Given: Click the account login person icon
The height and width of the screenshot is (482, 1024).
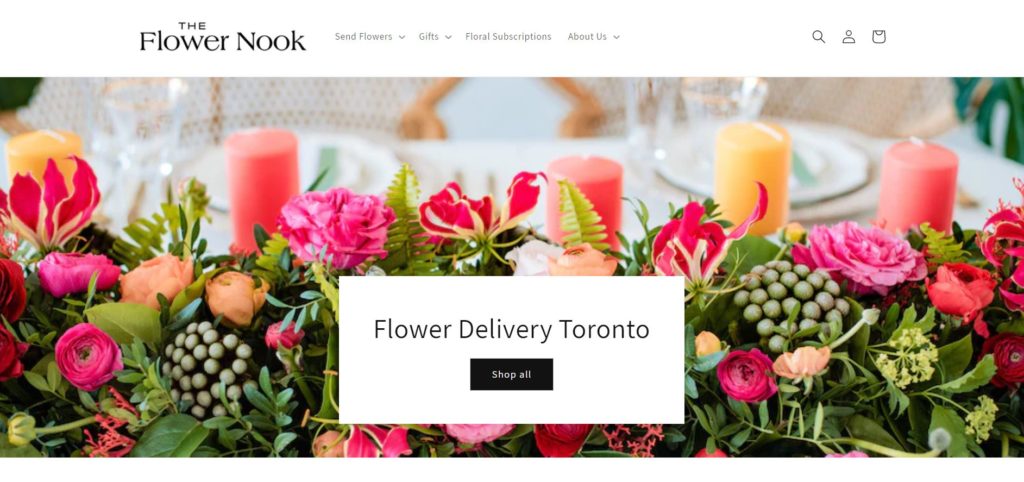Looking at the screenshot, I should pos(848,37).
